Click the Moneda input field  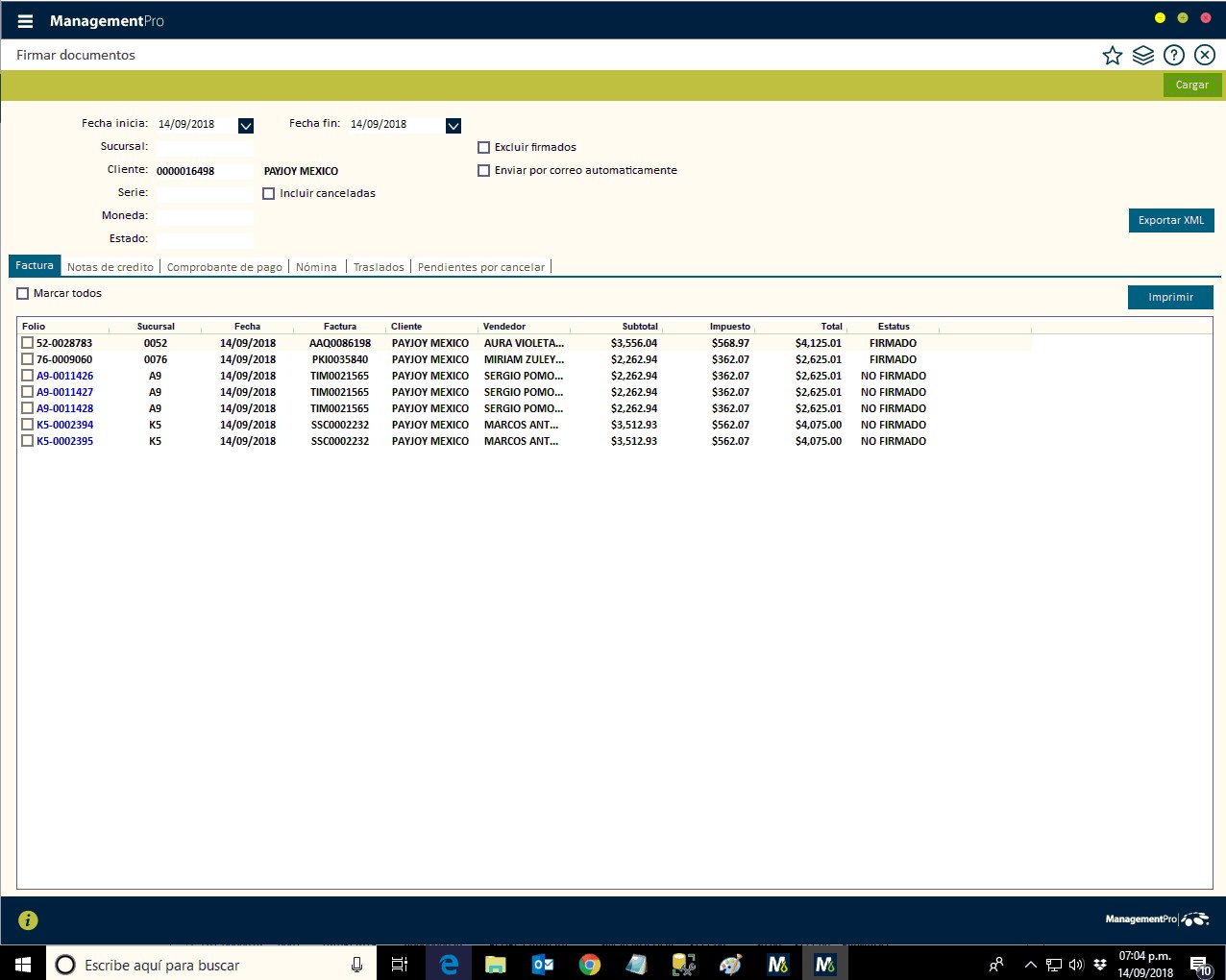(205, 217)
